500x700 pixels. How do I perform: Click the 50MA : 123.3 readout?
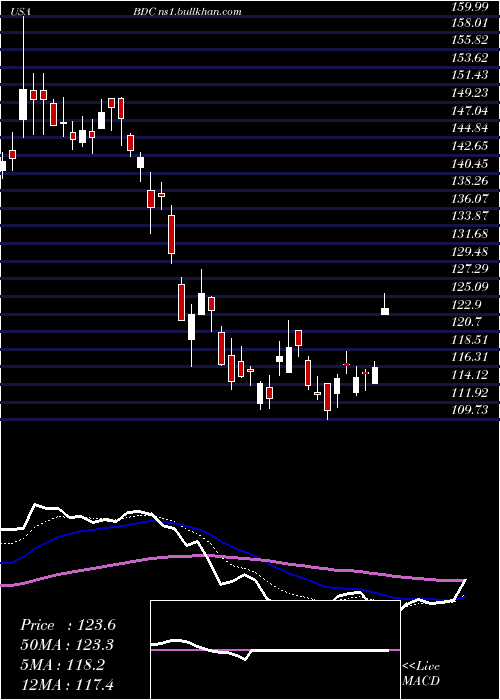point(67,645)
